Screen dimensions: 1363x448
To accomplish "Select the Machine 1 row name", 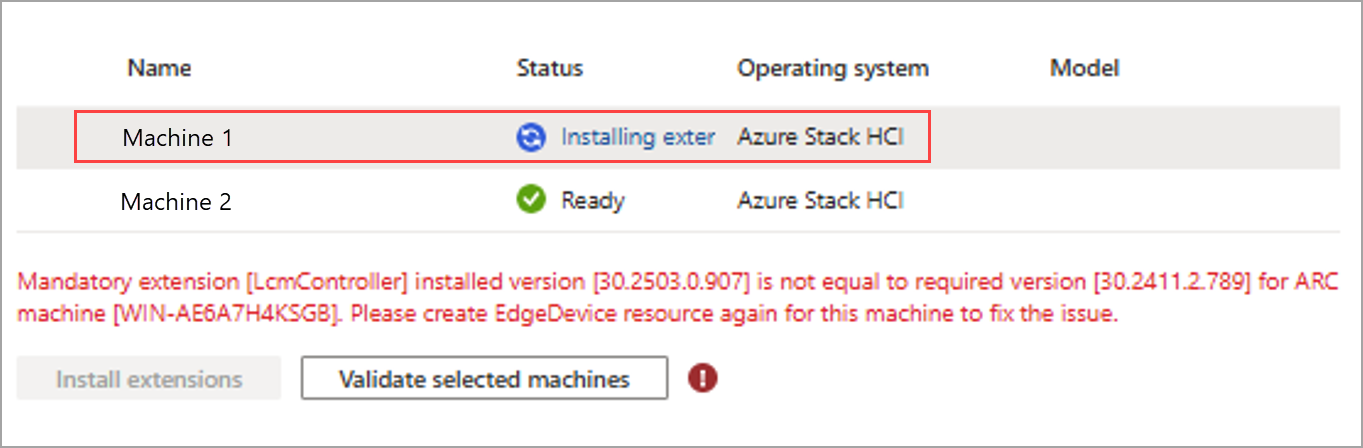I will (x=178, y=138).
